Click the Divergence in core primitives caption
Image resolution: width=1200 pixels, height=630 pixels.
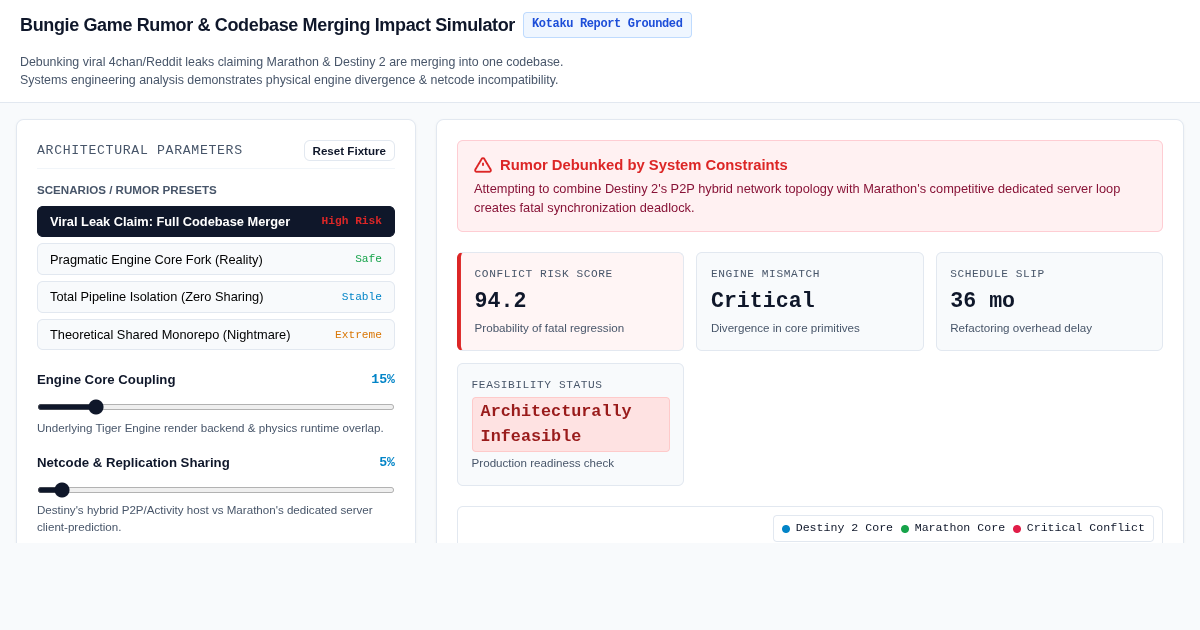(785, 328)
